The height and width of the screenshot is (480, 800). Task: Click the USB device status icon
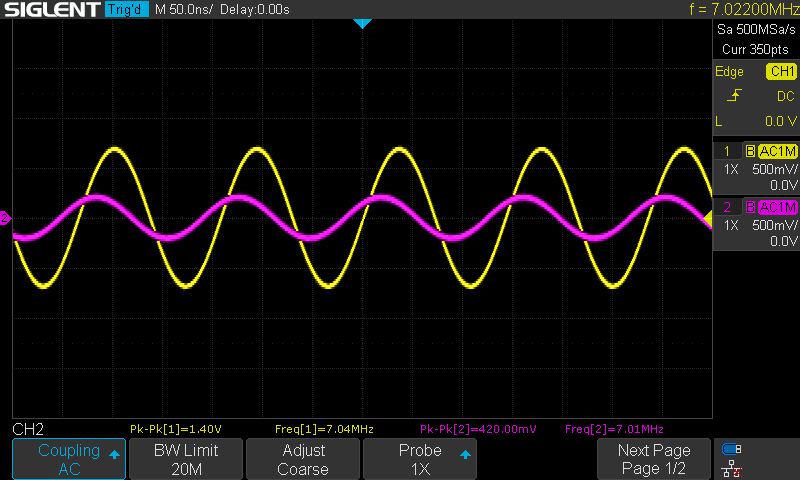click(732, 449)
